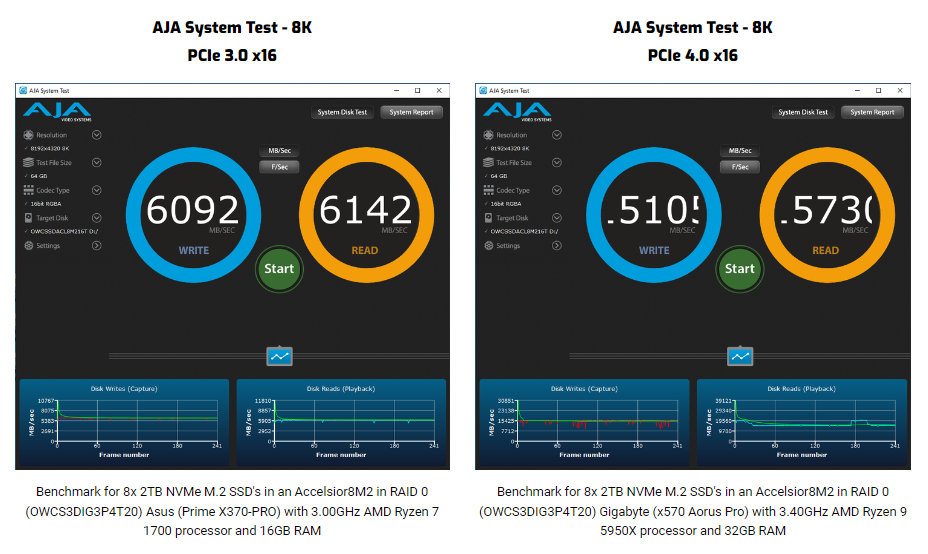Open System Disk Test in PCIe 4.0 window
Screen dimensions: 928x554
[x=803, y=112]
